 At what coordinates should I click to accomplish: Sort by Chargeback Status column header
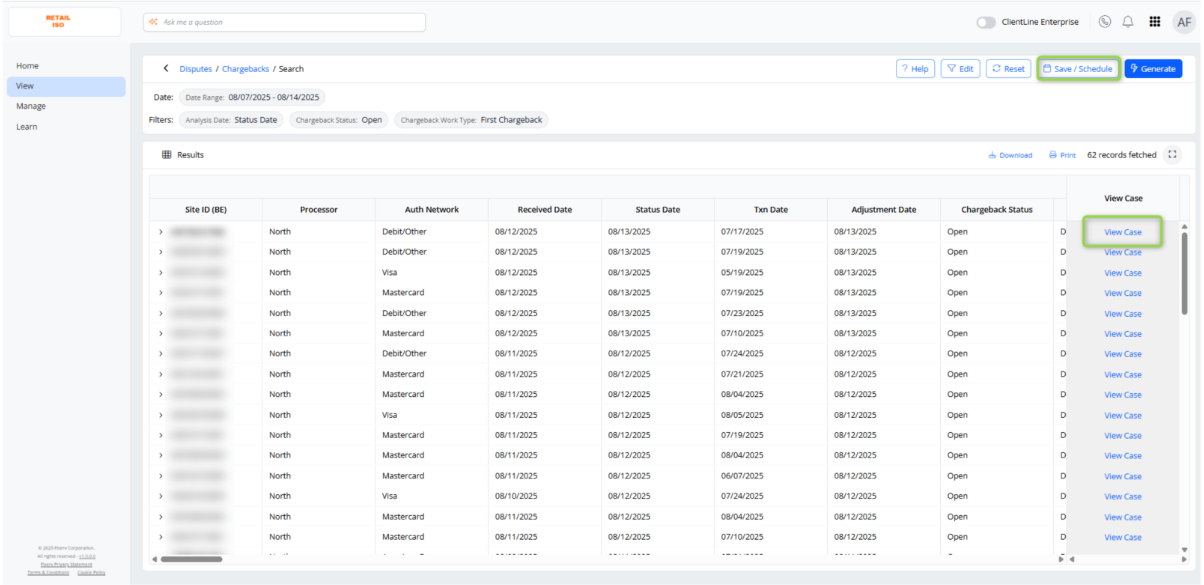point(997,209)
